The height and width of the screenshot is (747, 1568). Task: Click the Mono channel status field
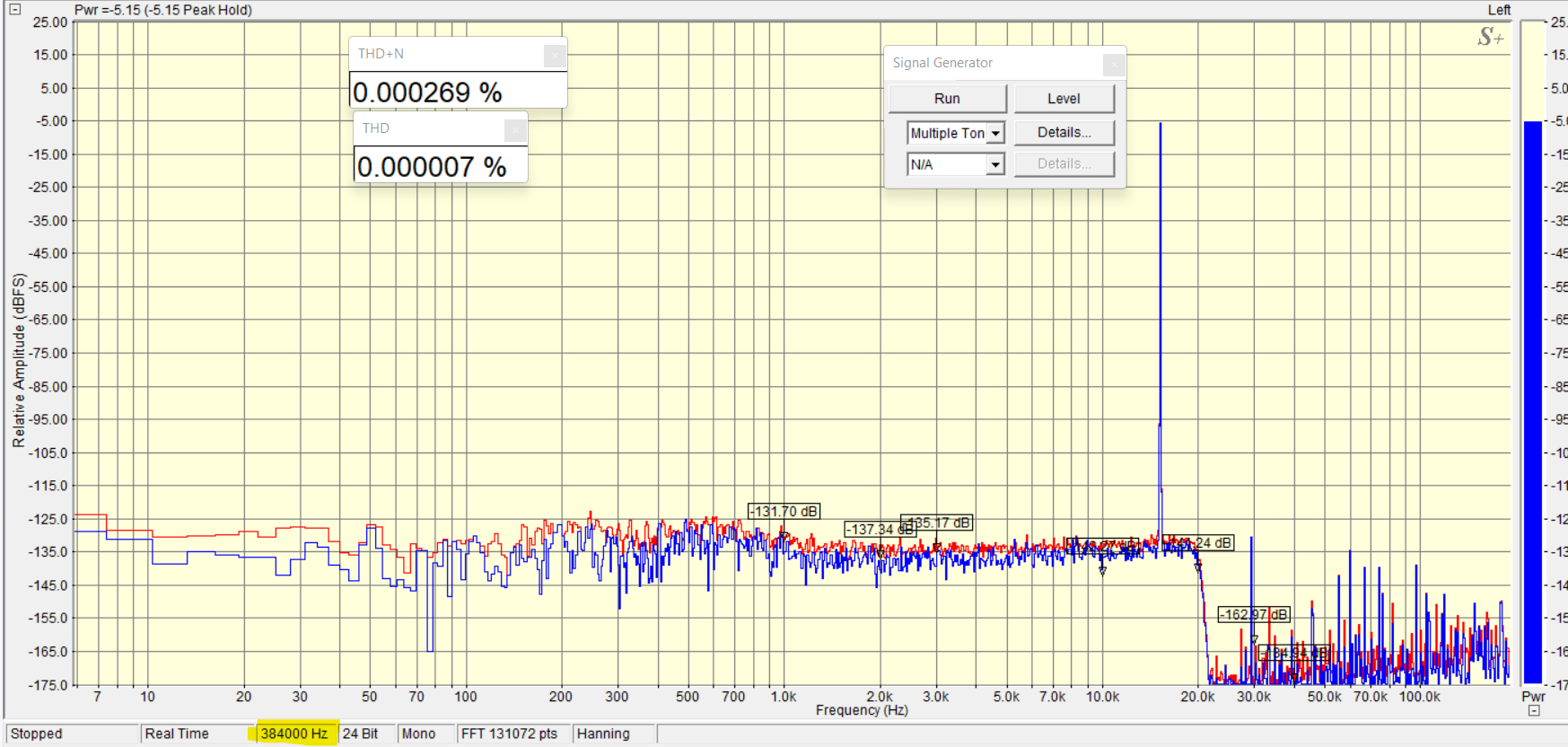coord(418,734)
